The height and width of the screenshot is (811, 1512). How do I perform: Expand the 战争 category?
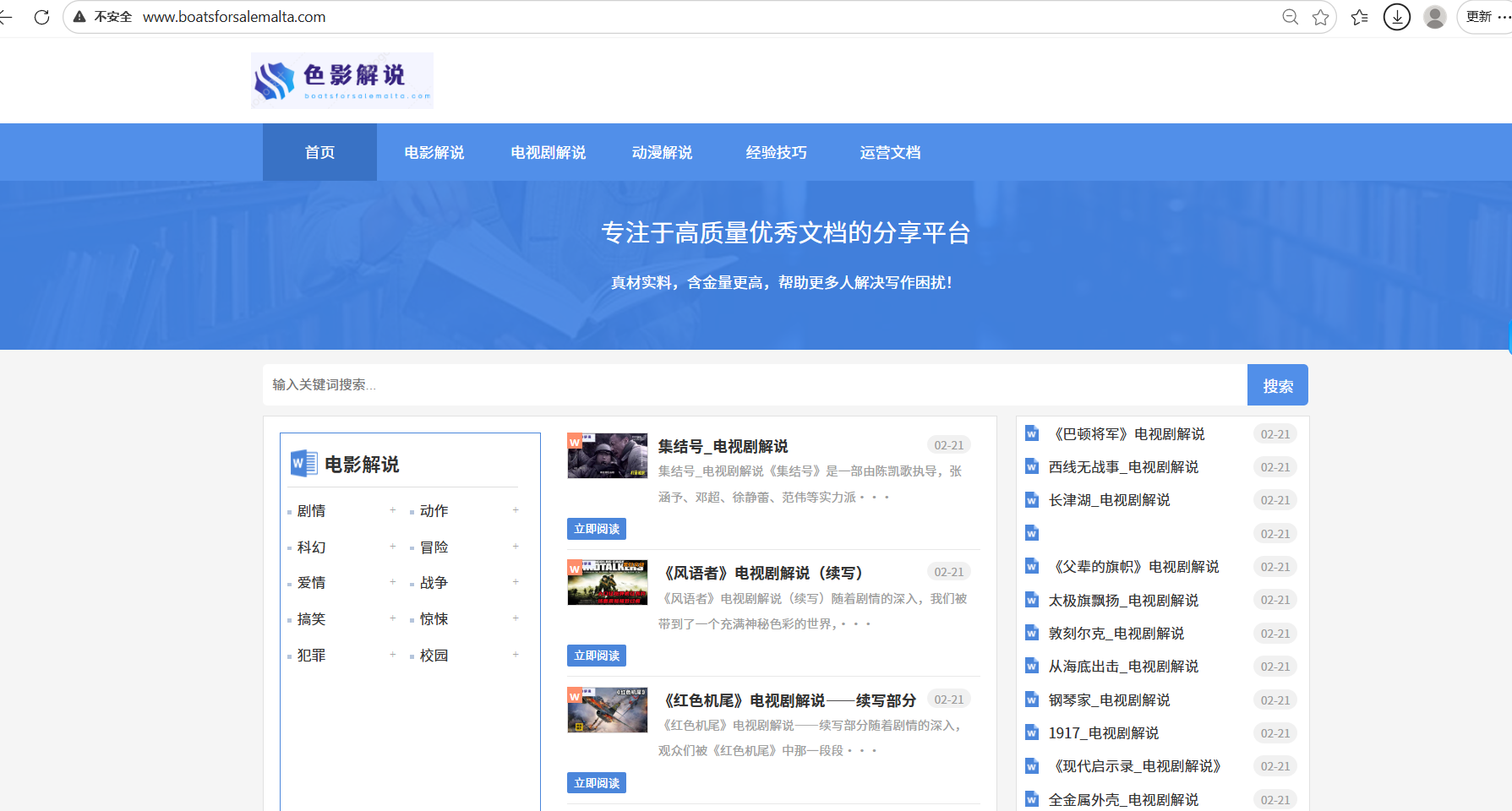(516, 582)
